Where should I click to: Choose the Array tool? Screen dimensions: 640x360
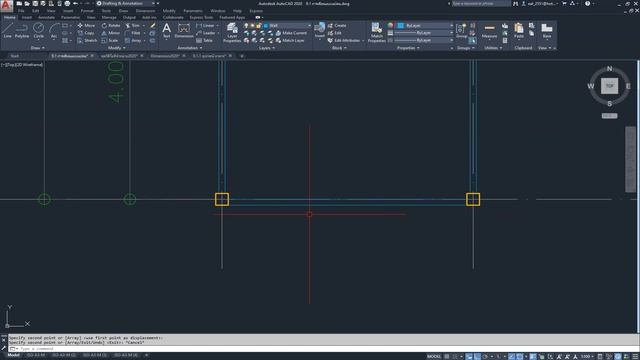[133, 40]
